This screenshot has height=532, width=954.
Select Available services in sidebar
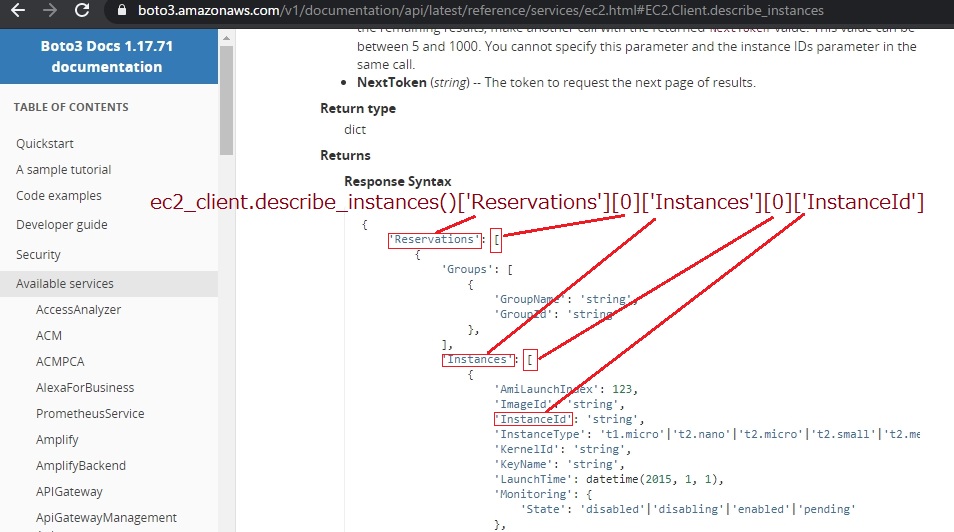[109, 284]
